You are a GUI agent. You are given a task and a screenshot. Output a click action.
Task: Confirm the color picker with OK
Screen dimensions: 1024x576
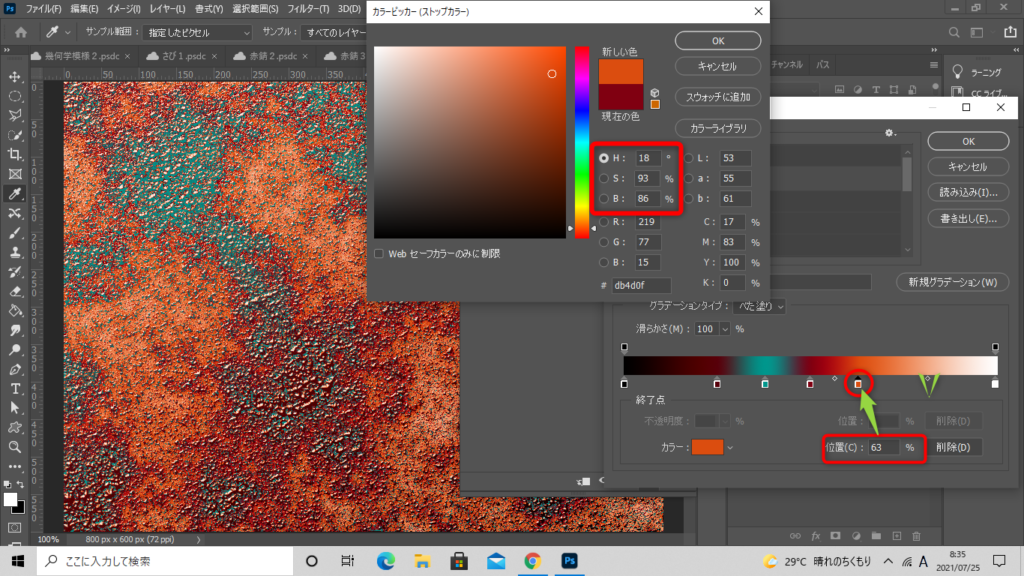pyautogui.click(x=718, y=40)
